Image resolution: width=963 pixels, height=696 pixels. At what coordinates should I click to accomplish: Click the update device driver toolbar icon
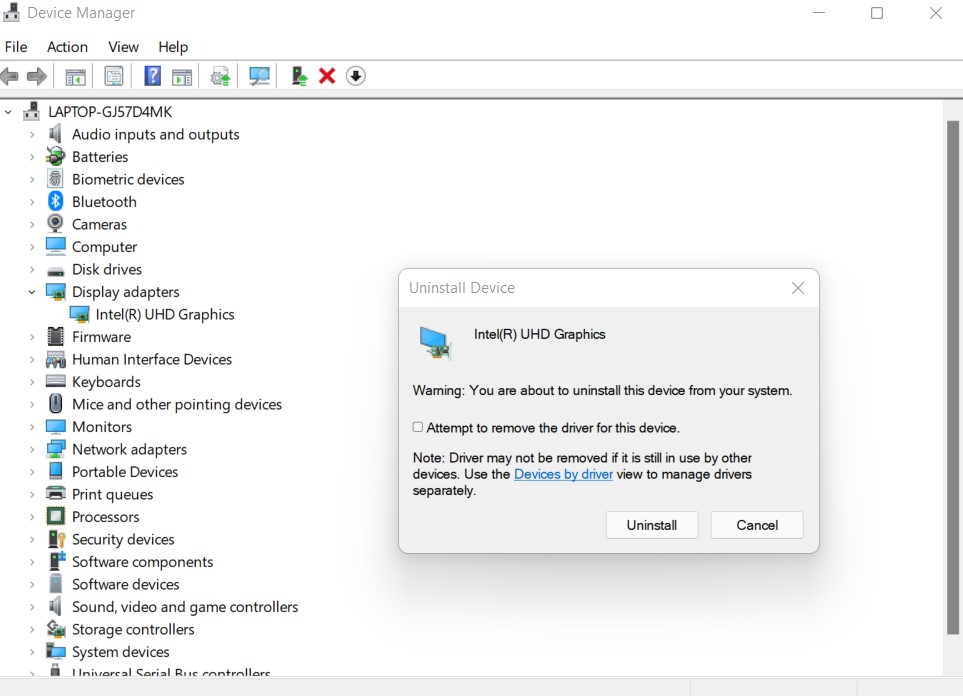(x=220, y=76)
